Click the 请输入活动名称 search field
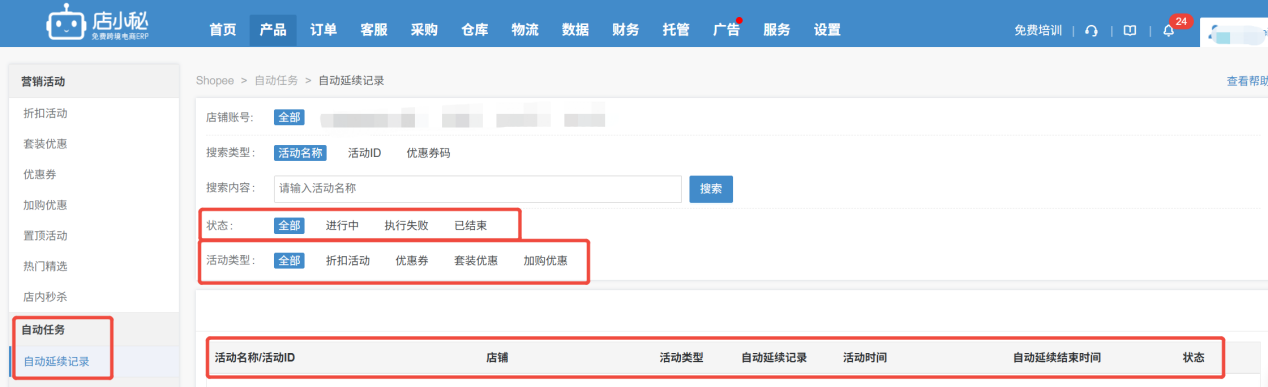1268x387 pixels. 478,188
